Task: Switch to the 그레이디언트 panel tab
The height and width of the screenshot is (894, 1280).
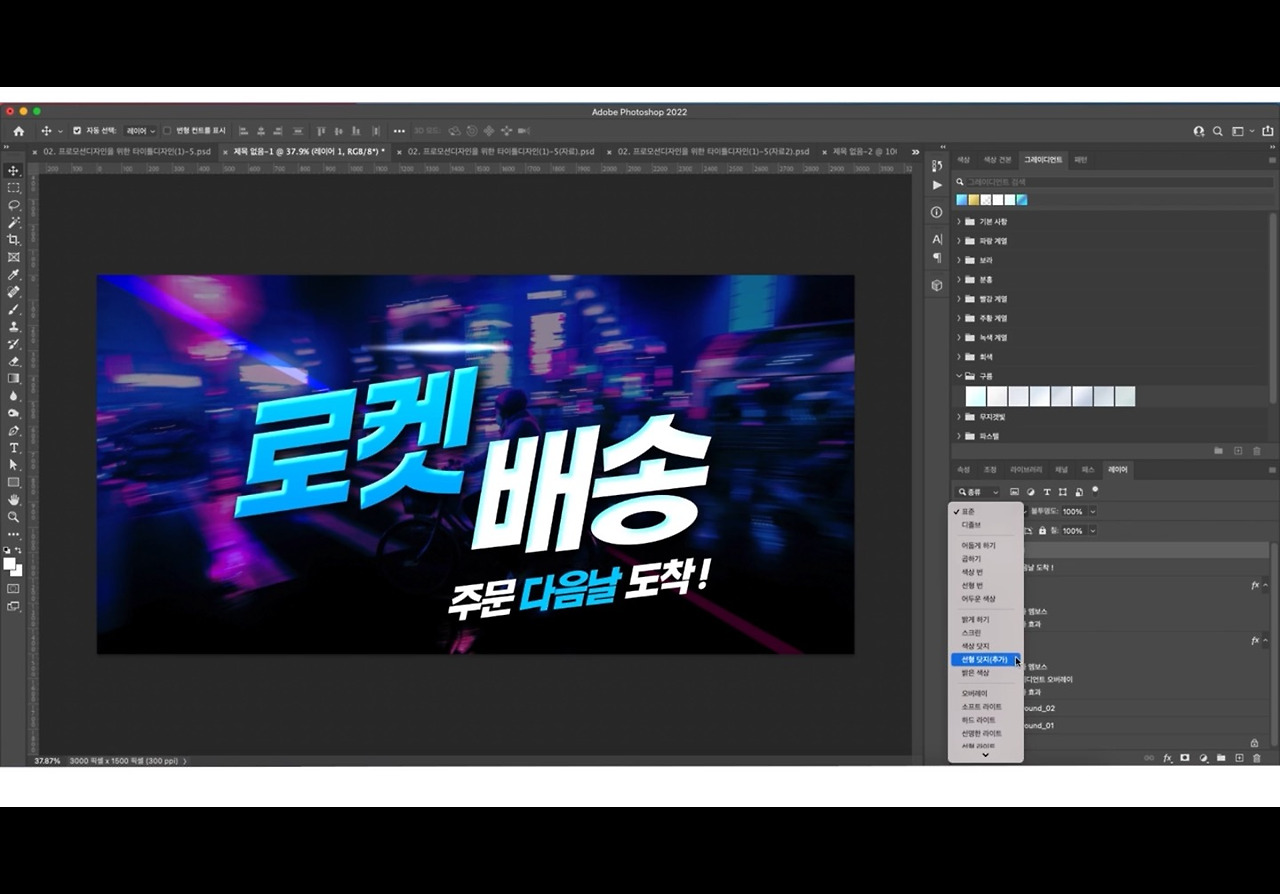Action: click(1041, 160)
